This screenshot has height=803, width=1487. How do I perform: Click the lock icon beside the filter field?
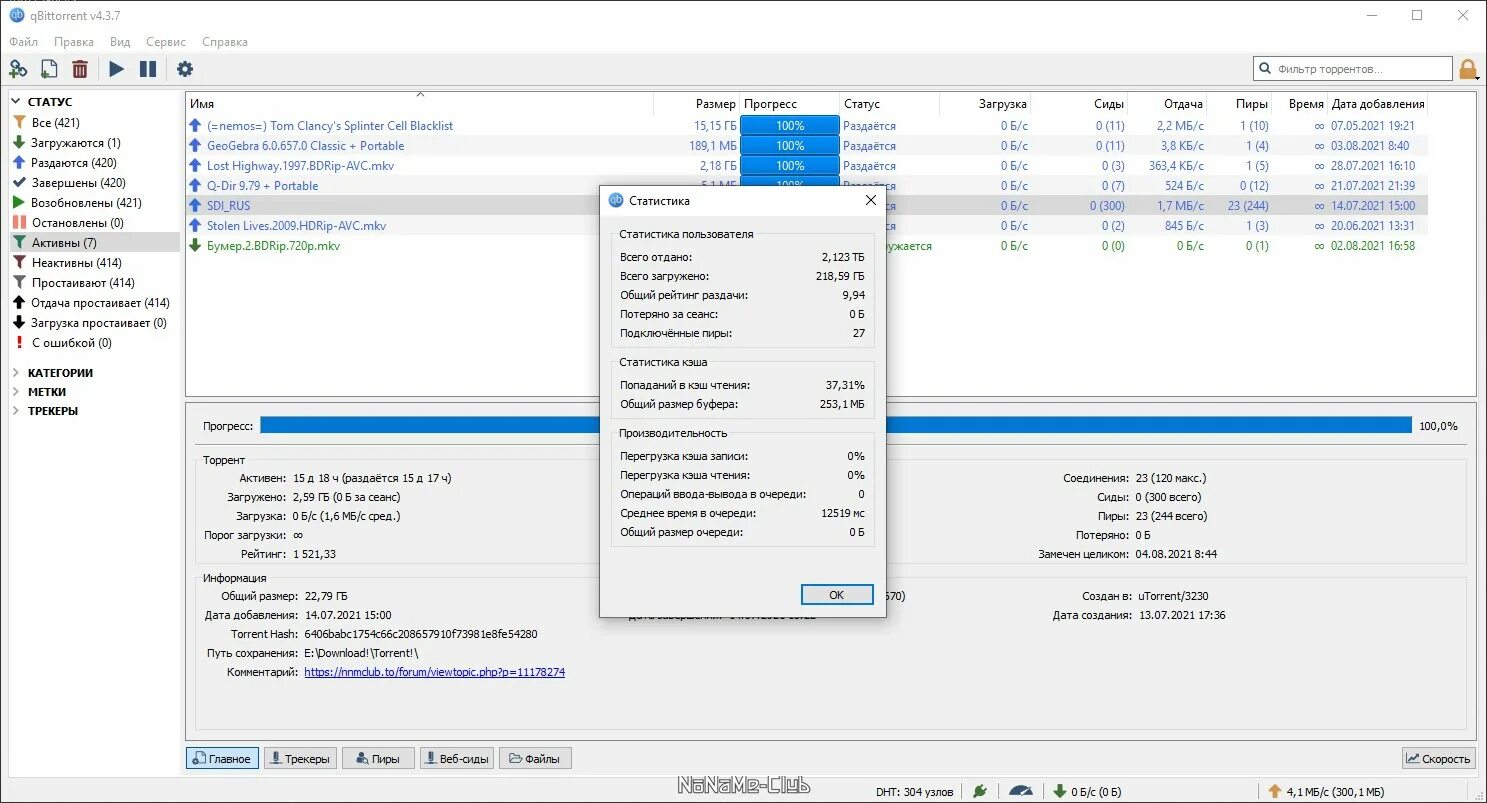tap(1468, 69)
